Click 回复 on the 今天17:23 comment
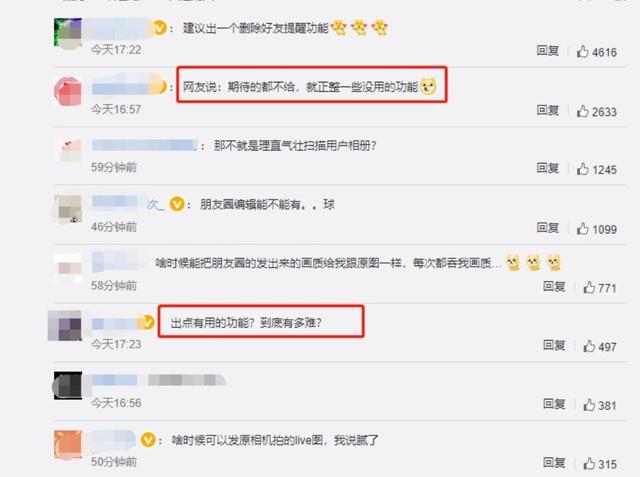The image size is (640, 477). tap(554, 345)
